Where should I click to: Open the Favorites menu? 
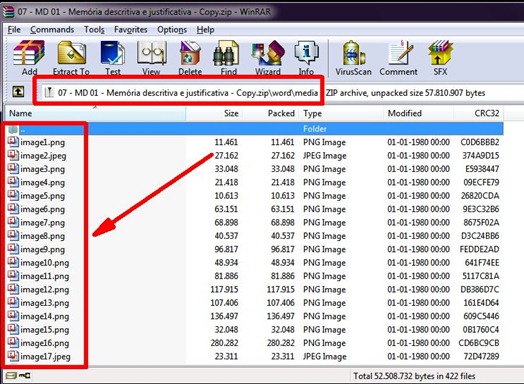(131, 30)
